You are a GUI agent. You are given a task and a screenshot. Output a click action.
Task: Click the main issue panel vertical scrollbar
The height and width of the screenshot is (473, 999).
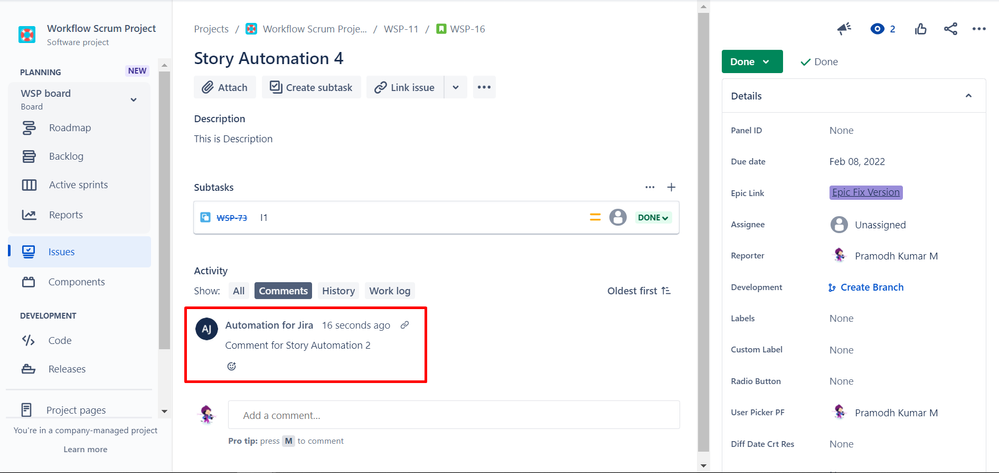pyautogui.click(x=703, y=233)
